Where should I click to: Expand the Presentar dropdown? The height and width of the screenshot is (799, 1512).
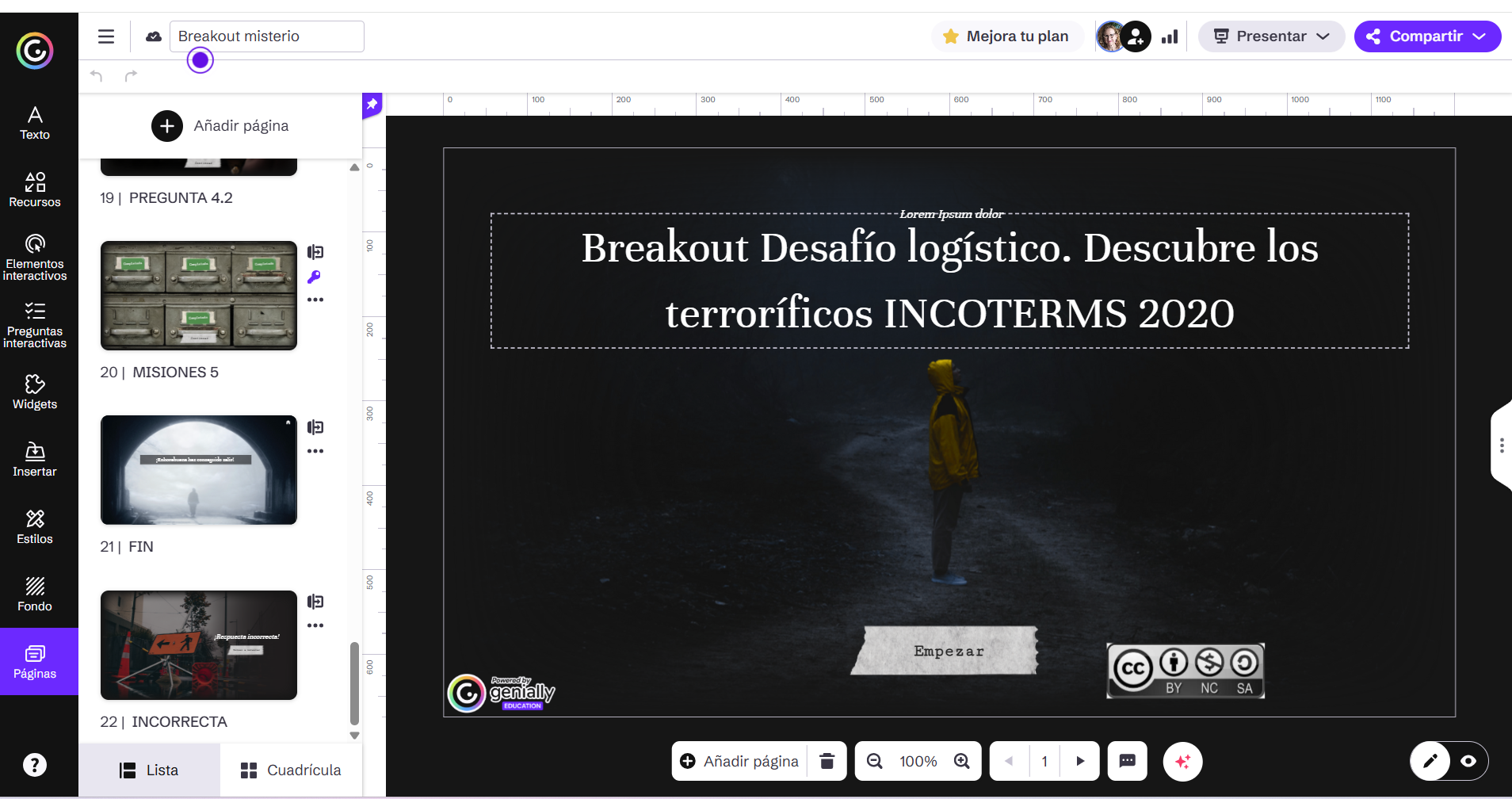click(1323, 36)
